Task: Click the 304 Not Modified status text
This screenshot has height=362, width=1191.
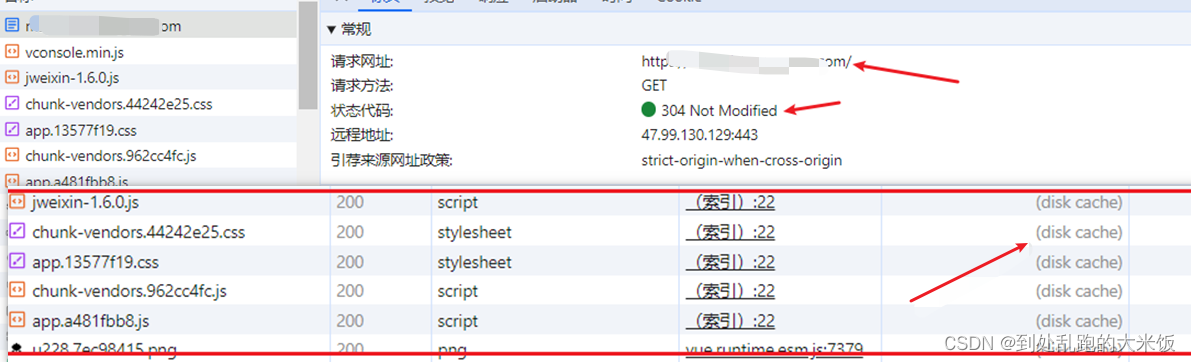Action: tap(719, 111)
